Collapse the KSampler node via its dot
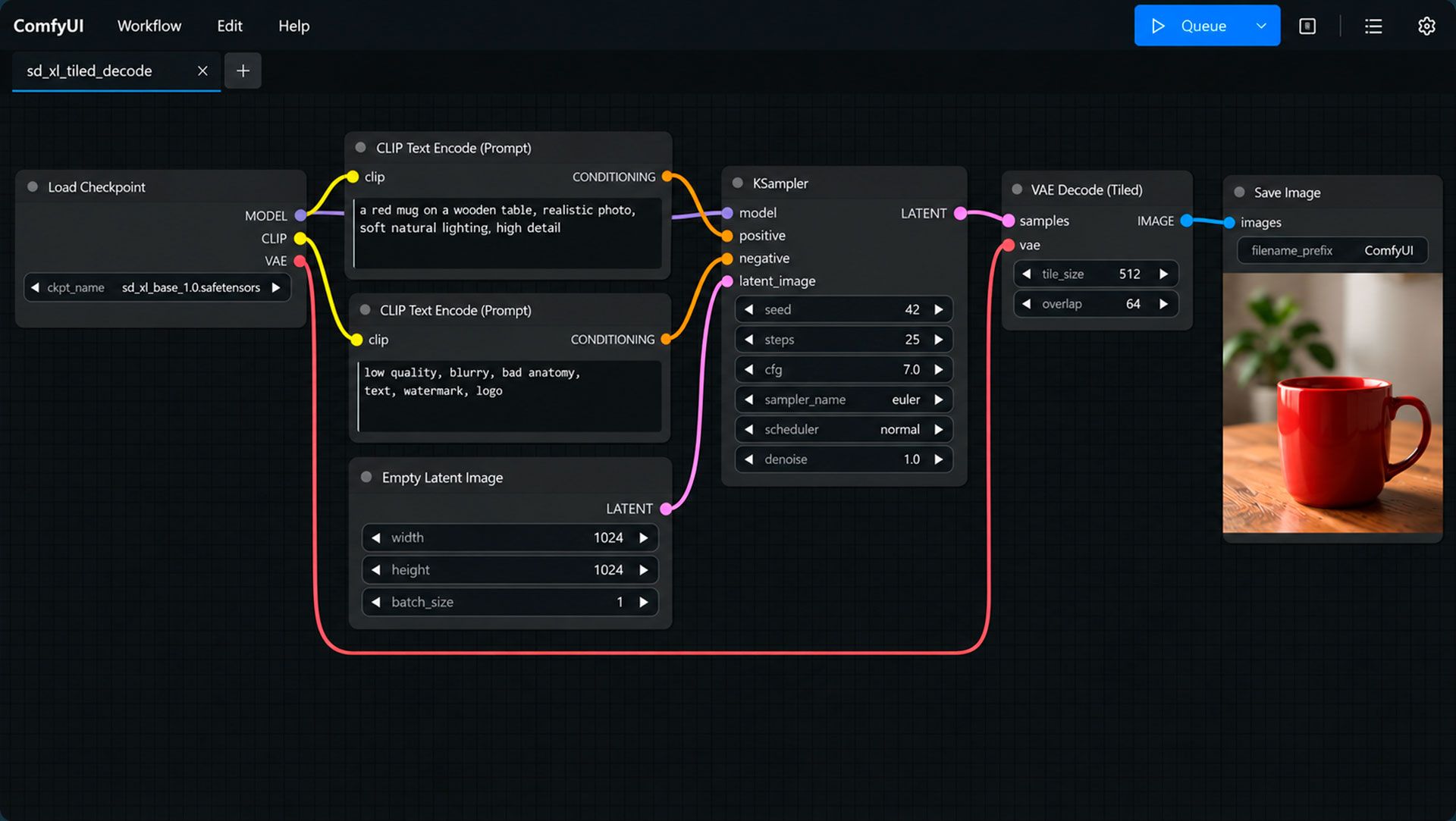This screenshot has height=821, width=1456. (x=737, y=183)
